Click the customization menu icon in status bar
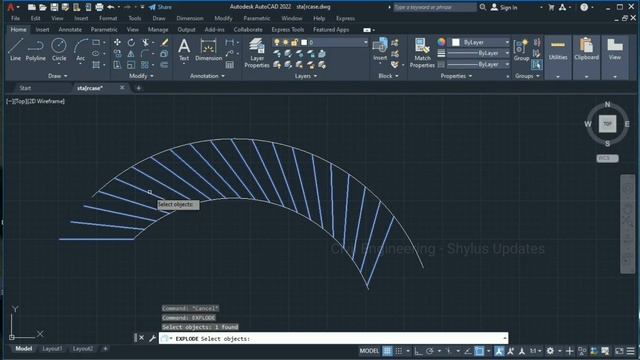This screenshot has width=640, height=360. pyautogui.click(x=631, y=351)
